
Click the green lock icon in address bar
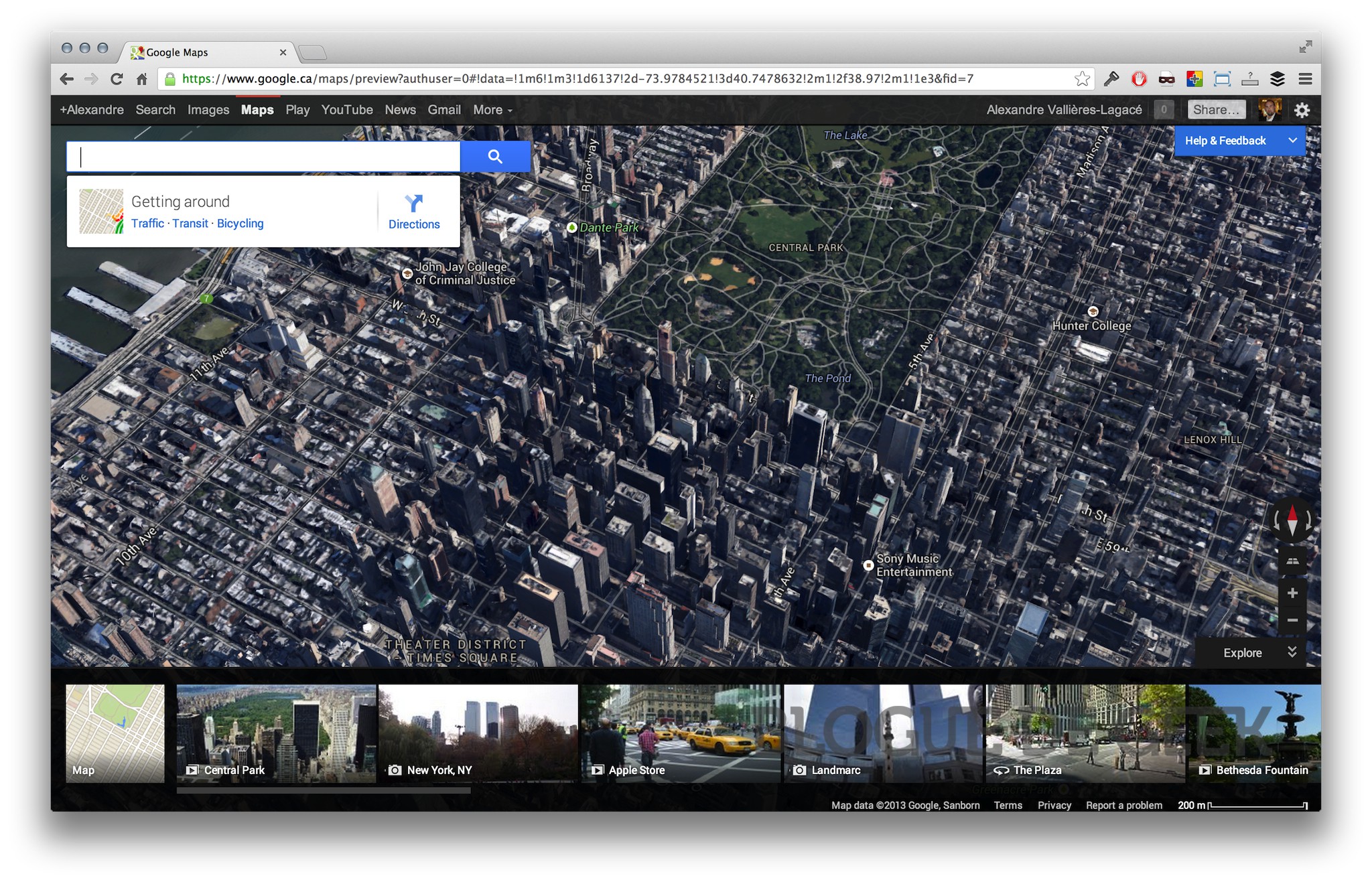pyautogui.click(x=170, y=79)
